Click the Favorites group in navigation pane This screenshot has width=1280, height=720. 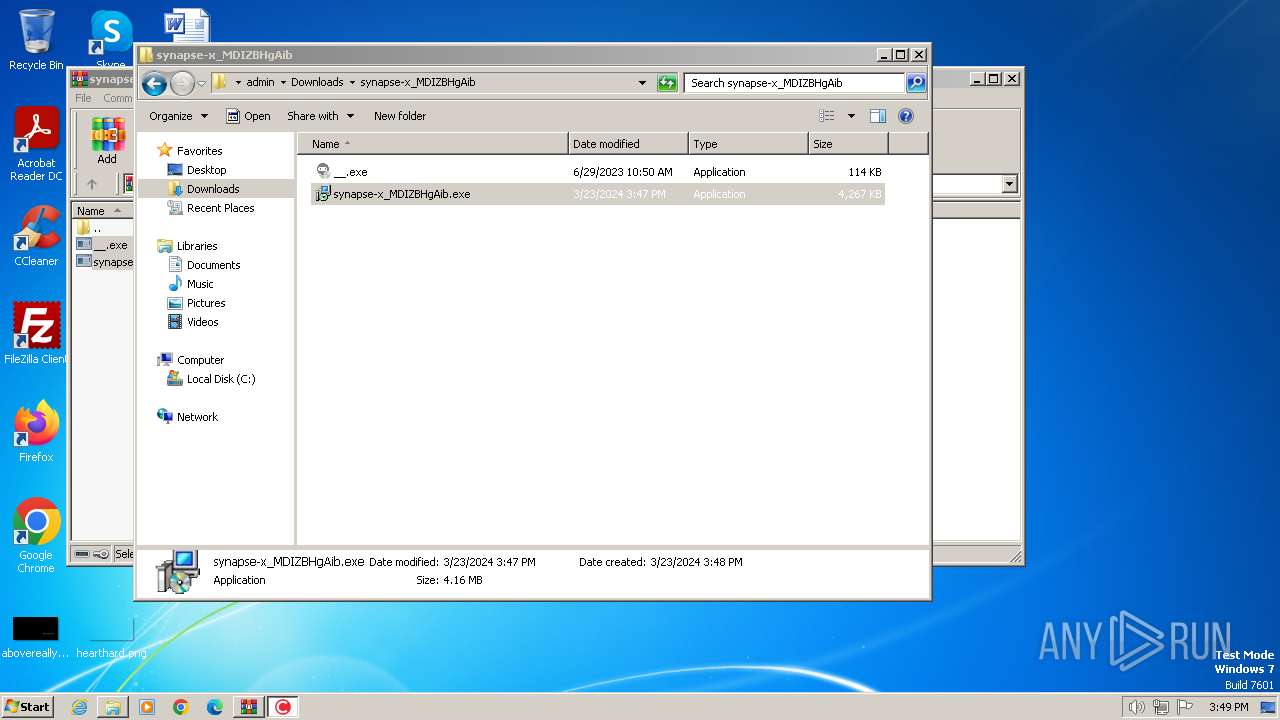tap(199, 151)
